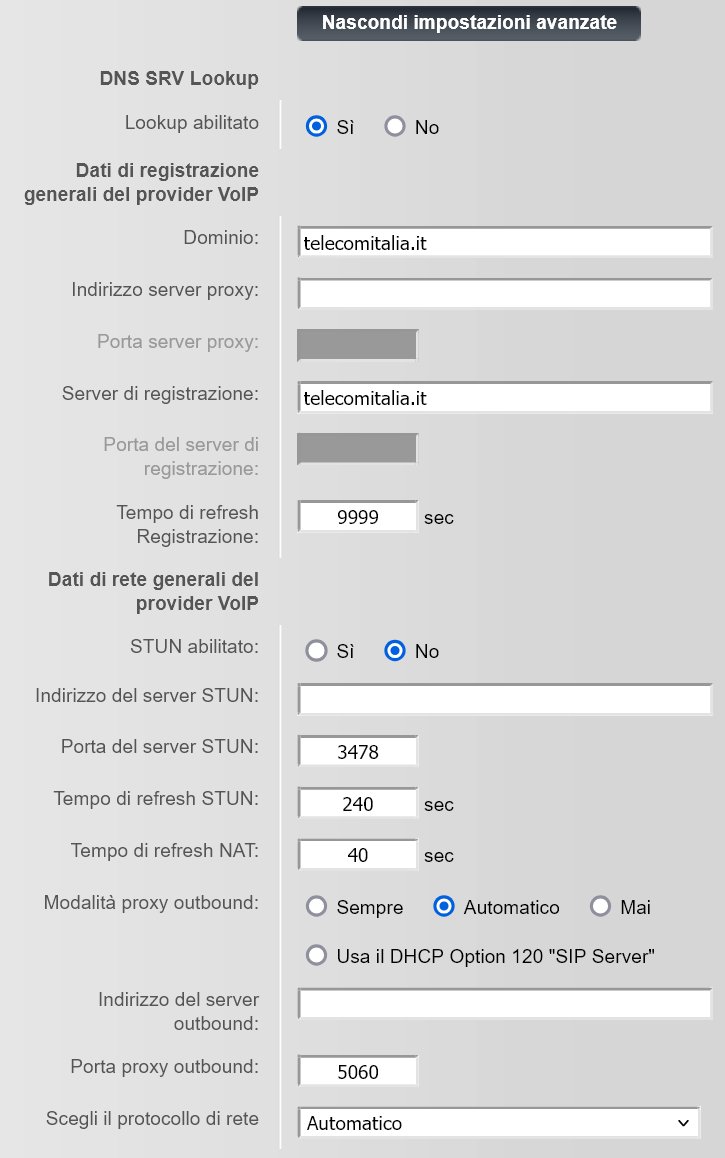Click Tempo di refresh Registrazione field
725x1158 pixels.
point(358,517)
